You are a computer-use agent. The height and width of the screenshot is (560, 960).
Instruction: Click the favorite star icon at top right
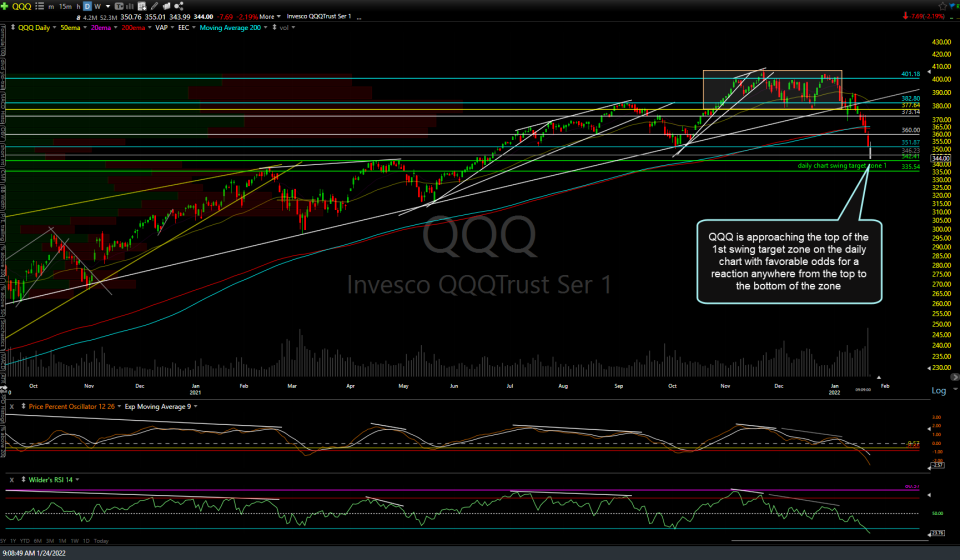pos(943,6)
